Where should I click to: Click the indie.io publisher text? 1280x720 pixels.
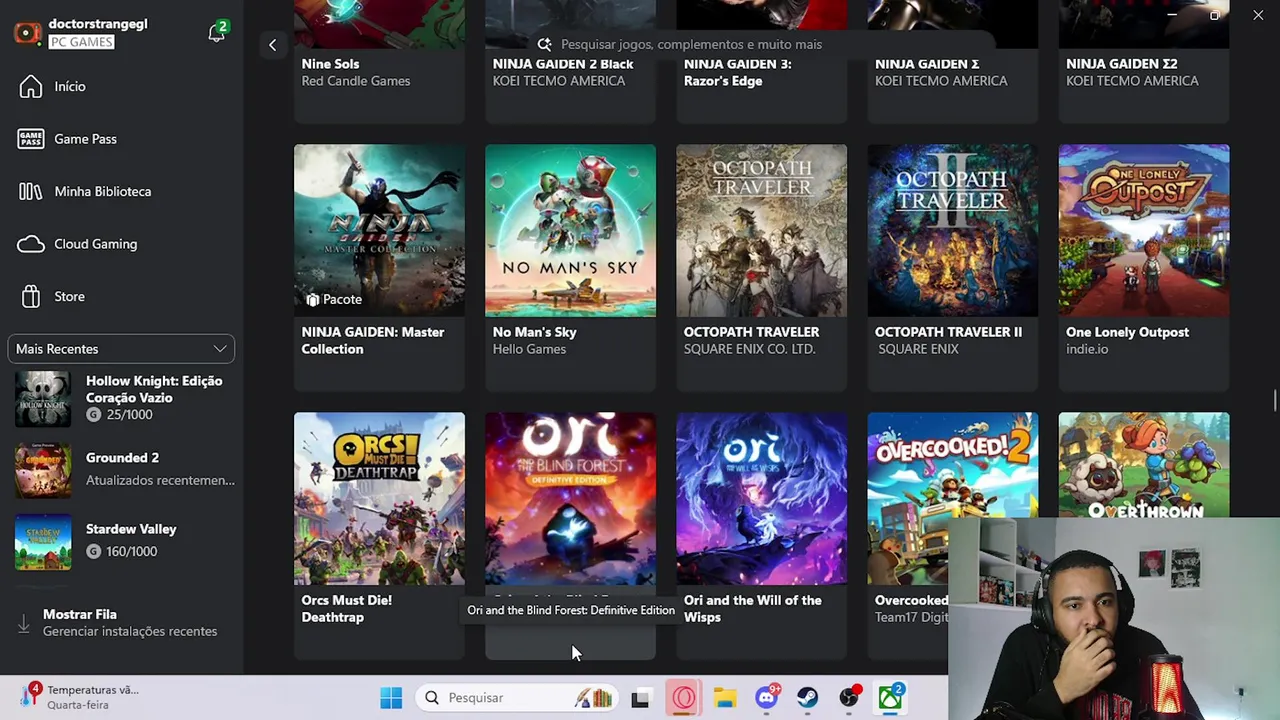[1087, 349]
